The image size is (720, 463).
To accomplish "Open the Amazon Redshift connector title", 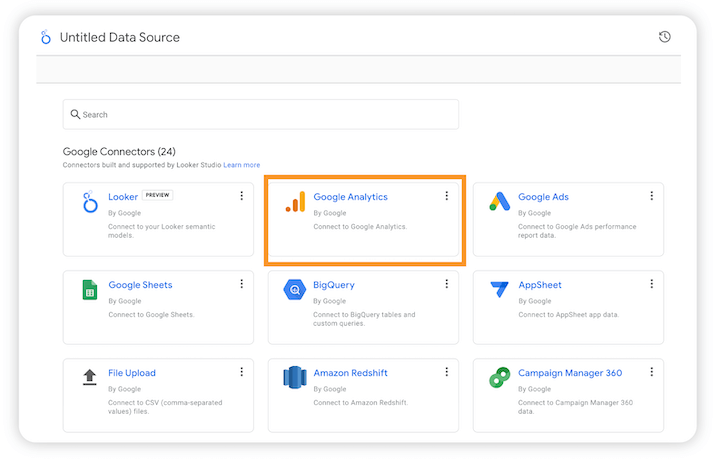I will click(350, 373).
